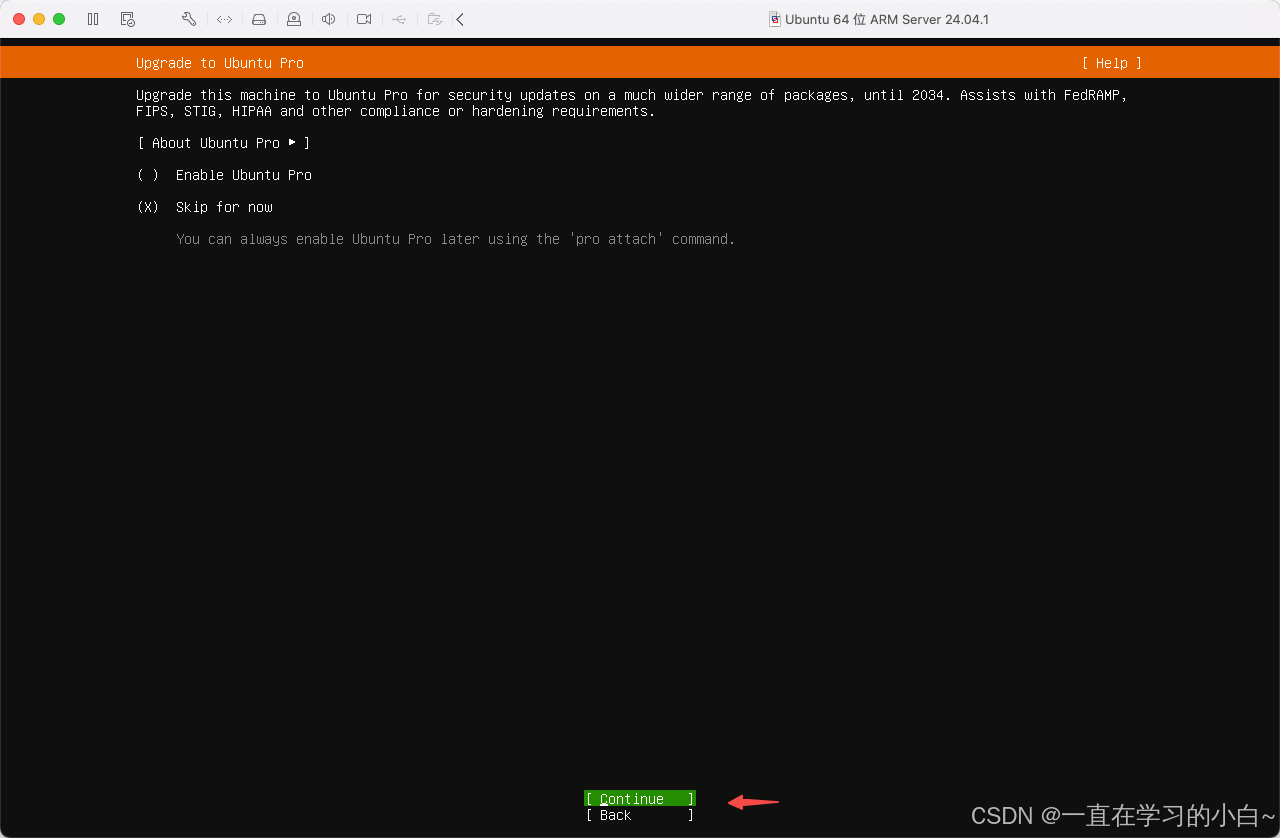Image resolution: width=1280 pixels, height=838 pixels.
Task: Click the network adapter icon
Action: (x=224, y=19)
